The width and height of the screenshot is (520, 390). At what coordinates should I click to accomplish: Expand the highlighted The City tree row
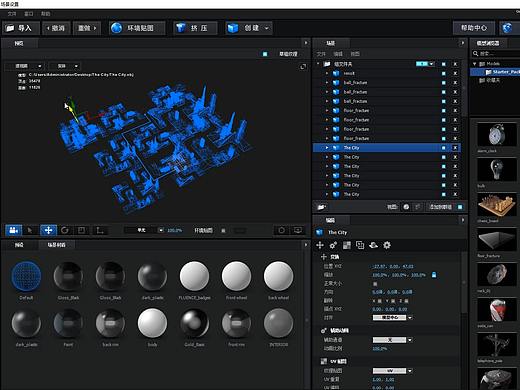327,148
